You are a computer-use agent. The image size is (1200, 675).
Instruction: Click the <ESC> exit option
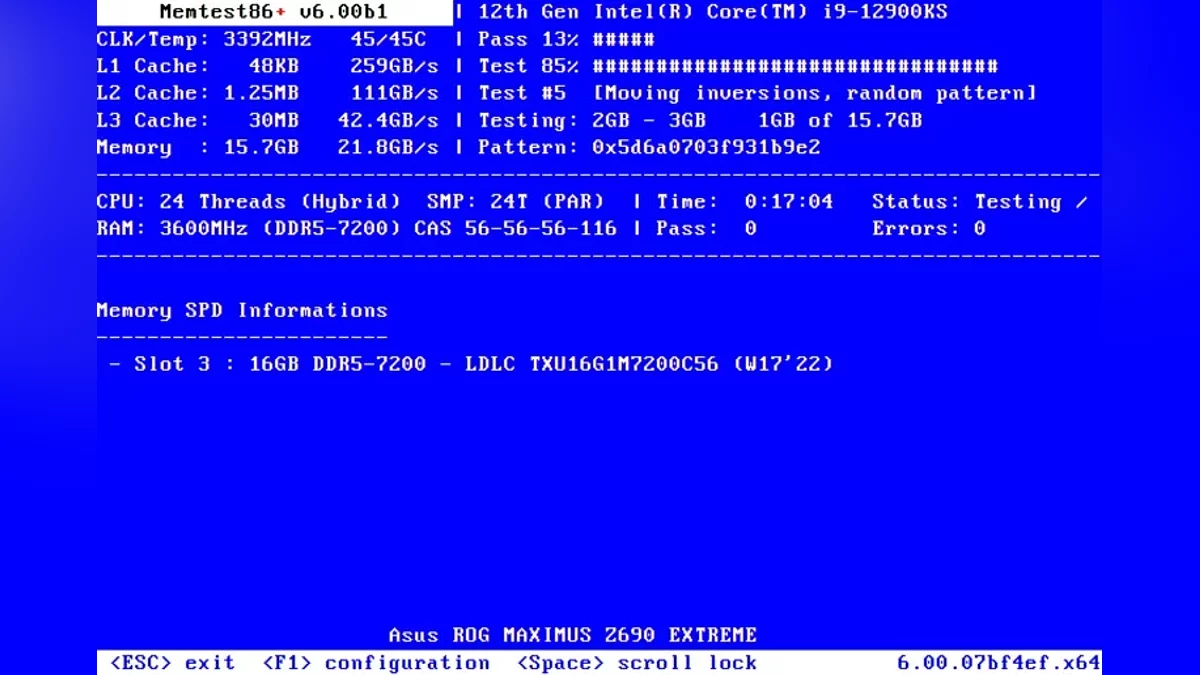(x=172, y=663)
